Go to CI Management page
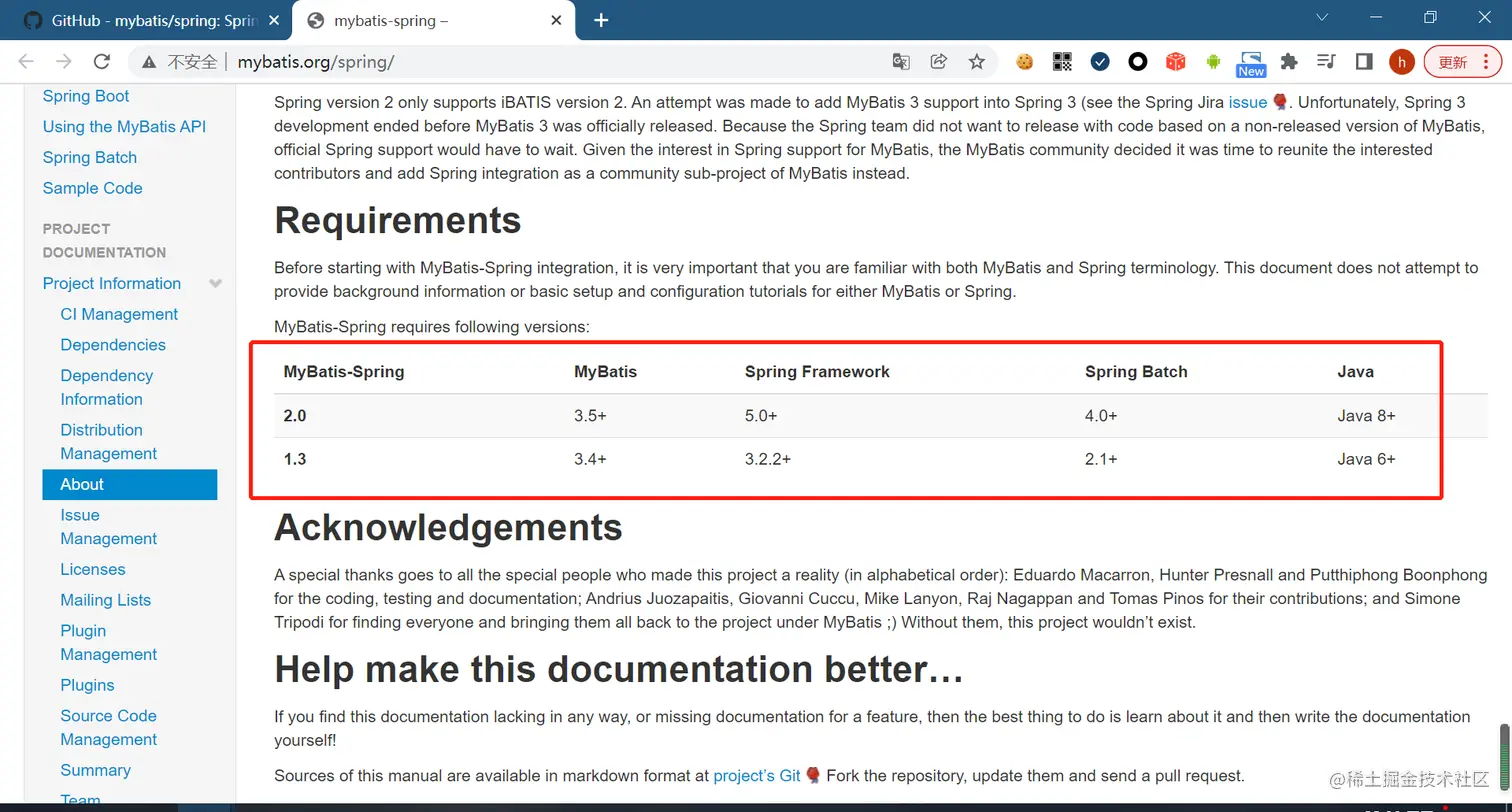 point(119,314)
